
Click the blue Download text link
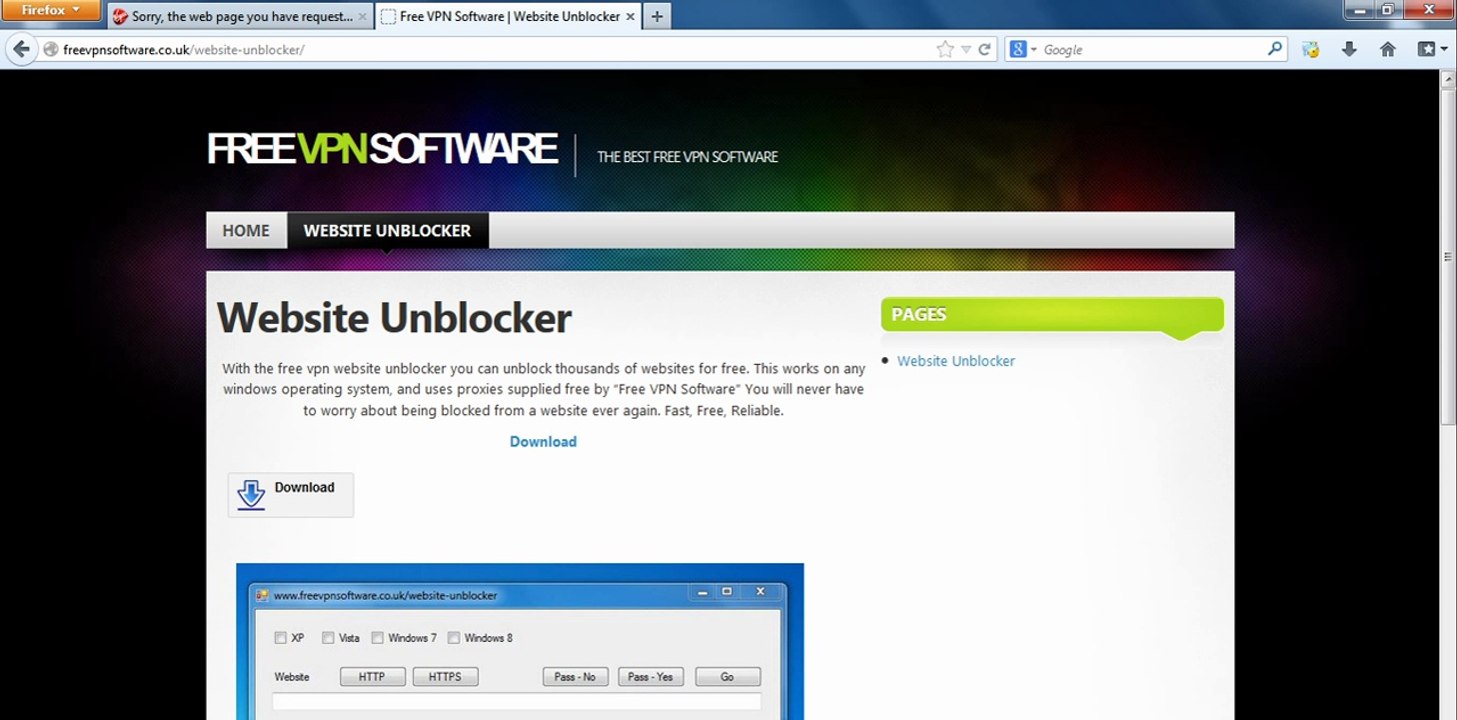543,442
